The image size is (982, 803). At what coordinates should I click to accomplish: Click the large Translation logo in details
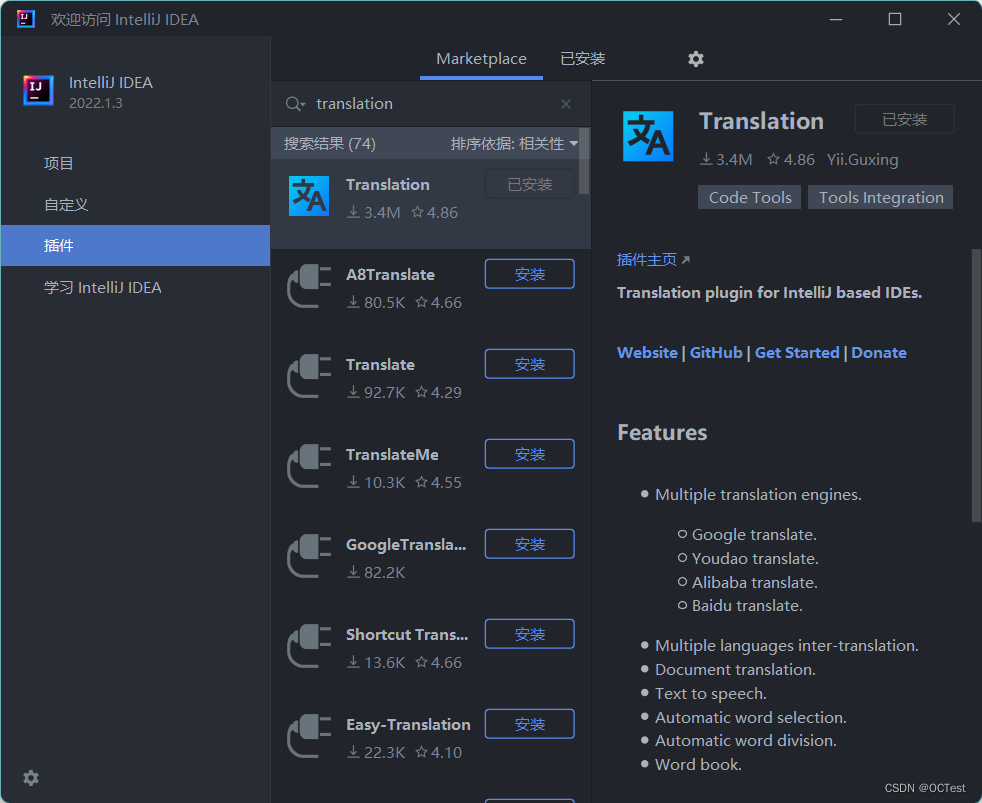(x=648, y=136)
